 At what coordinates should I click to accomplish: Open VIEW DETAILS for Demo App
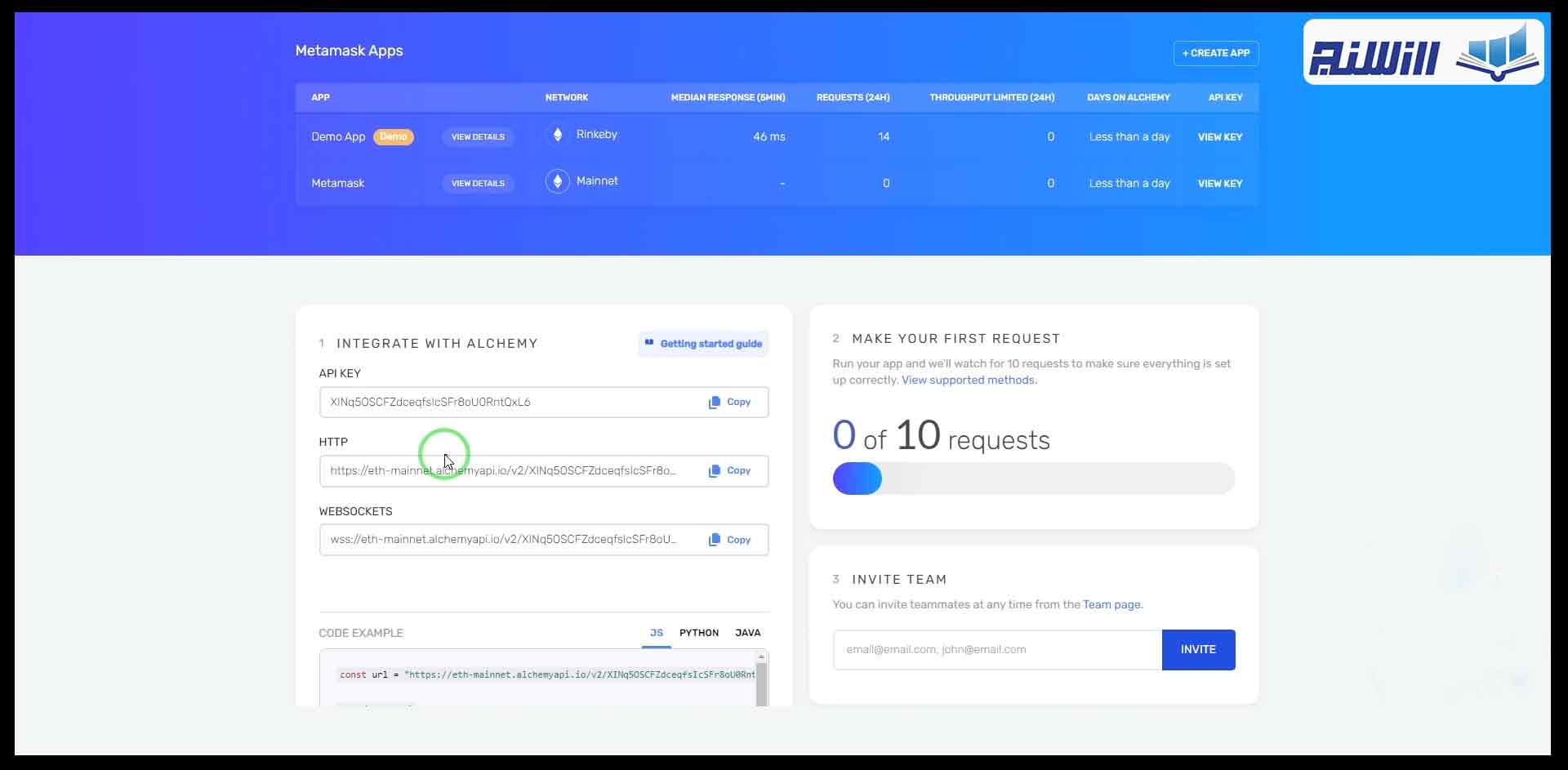(x=478, y=137)
